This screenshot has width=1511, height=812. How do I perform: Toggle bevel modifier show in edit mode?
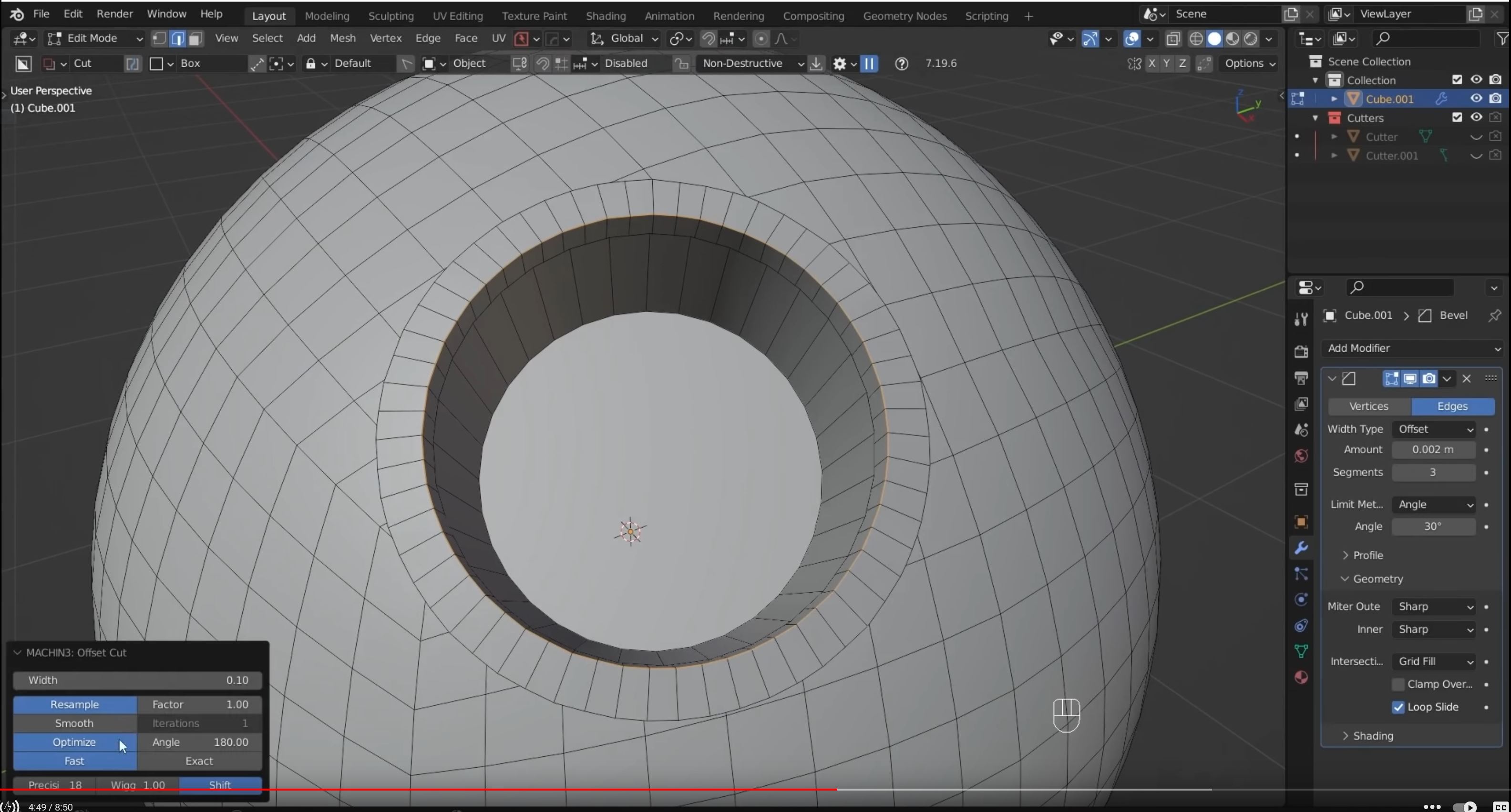[x=1391, y=379]
